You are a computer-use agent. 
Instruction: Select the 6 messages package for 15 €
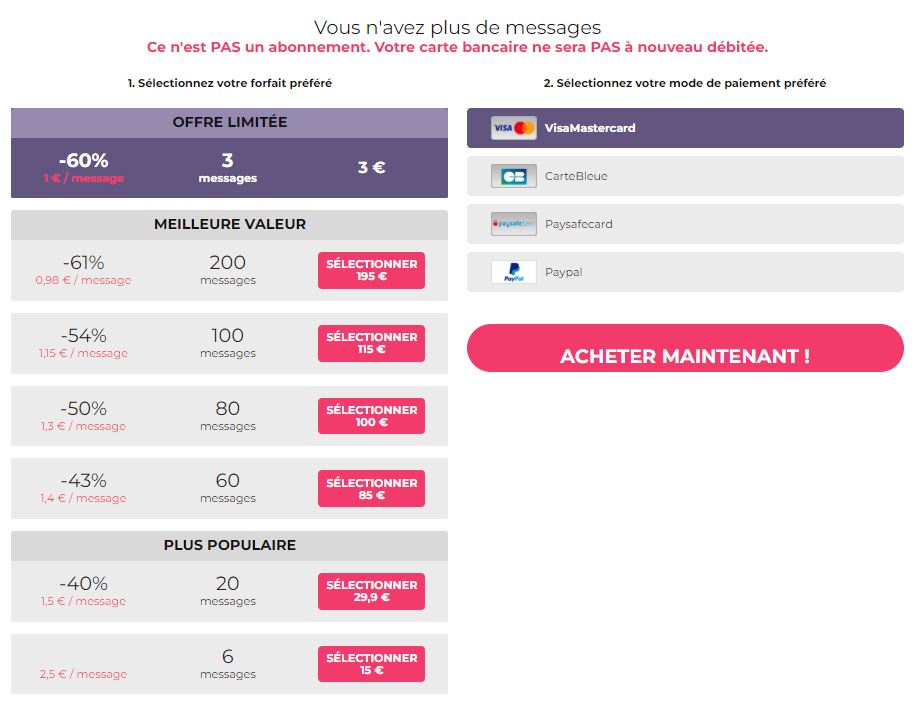pos(372,664)
